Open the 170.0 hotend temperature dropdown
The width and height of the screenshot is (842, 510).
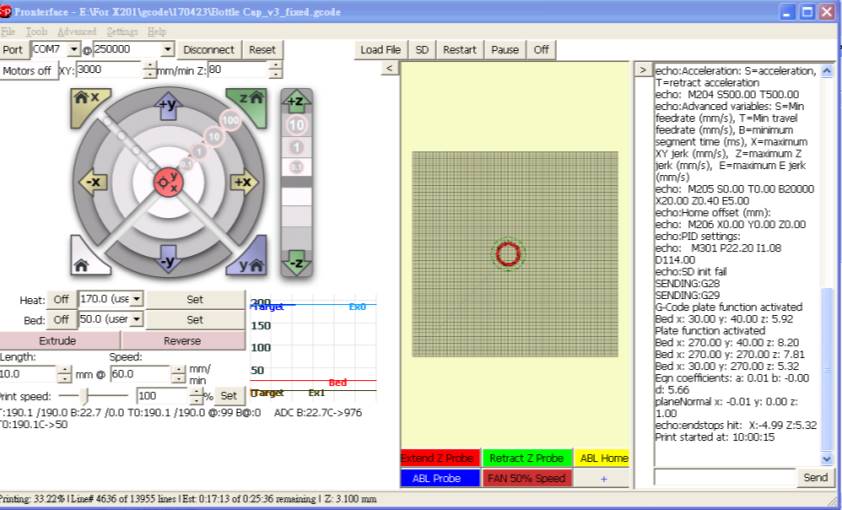(137, 299)
